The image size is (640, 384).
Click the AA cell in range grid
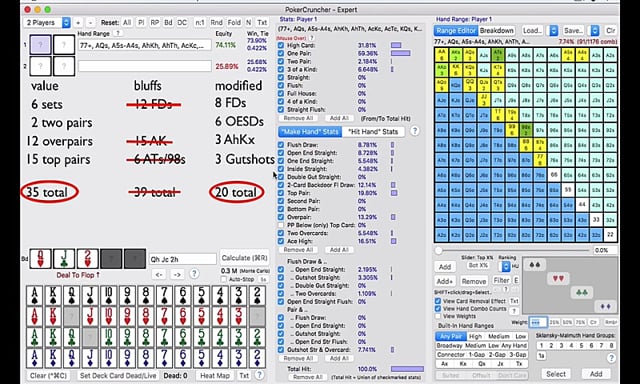pos(441,55)
